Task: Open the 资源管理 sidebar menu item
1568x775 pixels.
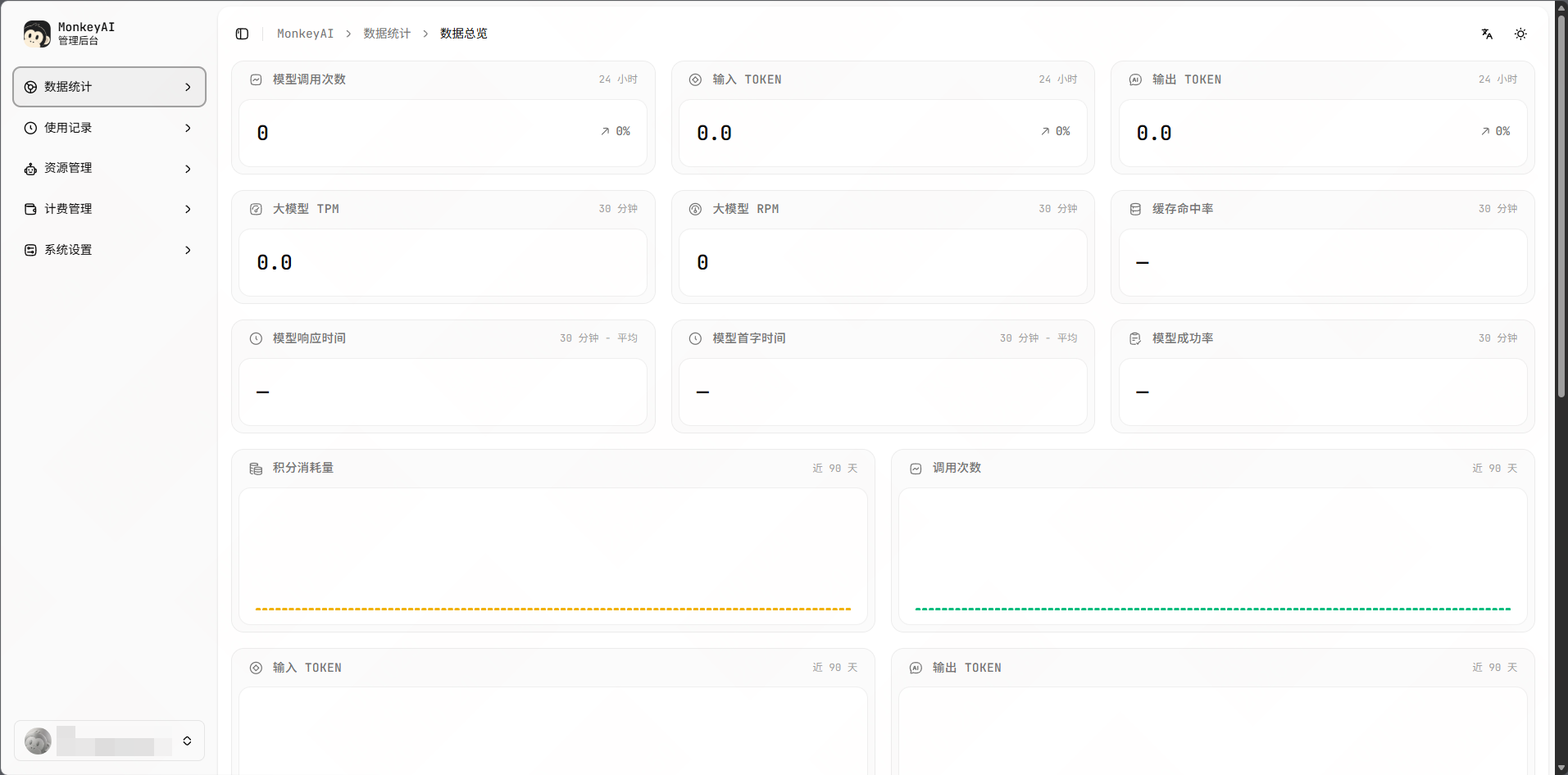Action: tap(109, 169)
